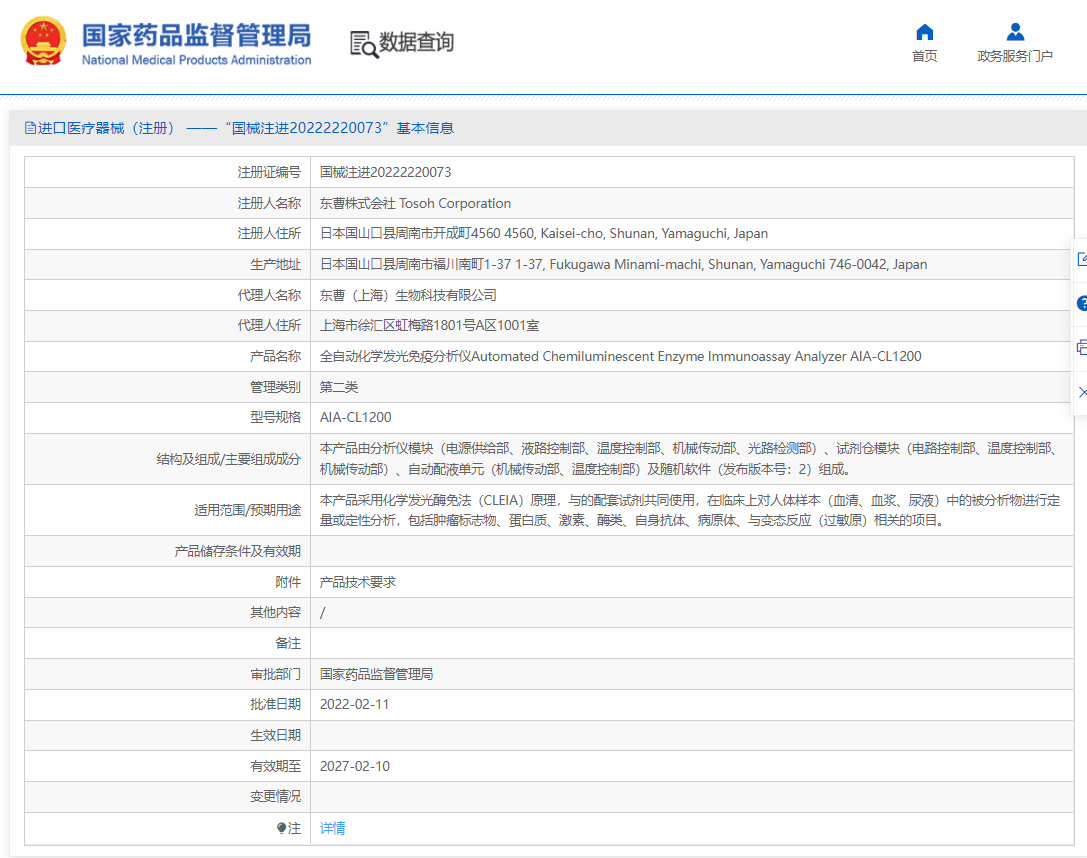The width and height of the screenshot is (1087, 858).
Task: Select 上海市徐汇区虹梅路1801号A区1001室 cell
Action: point(429,326)
